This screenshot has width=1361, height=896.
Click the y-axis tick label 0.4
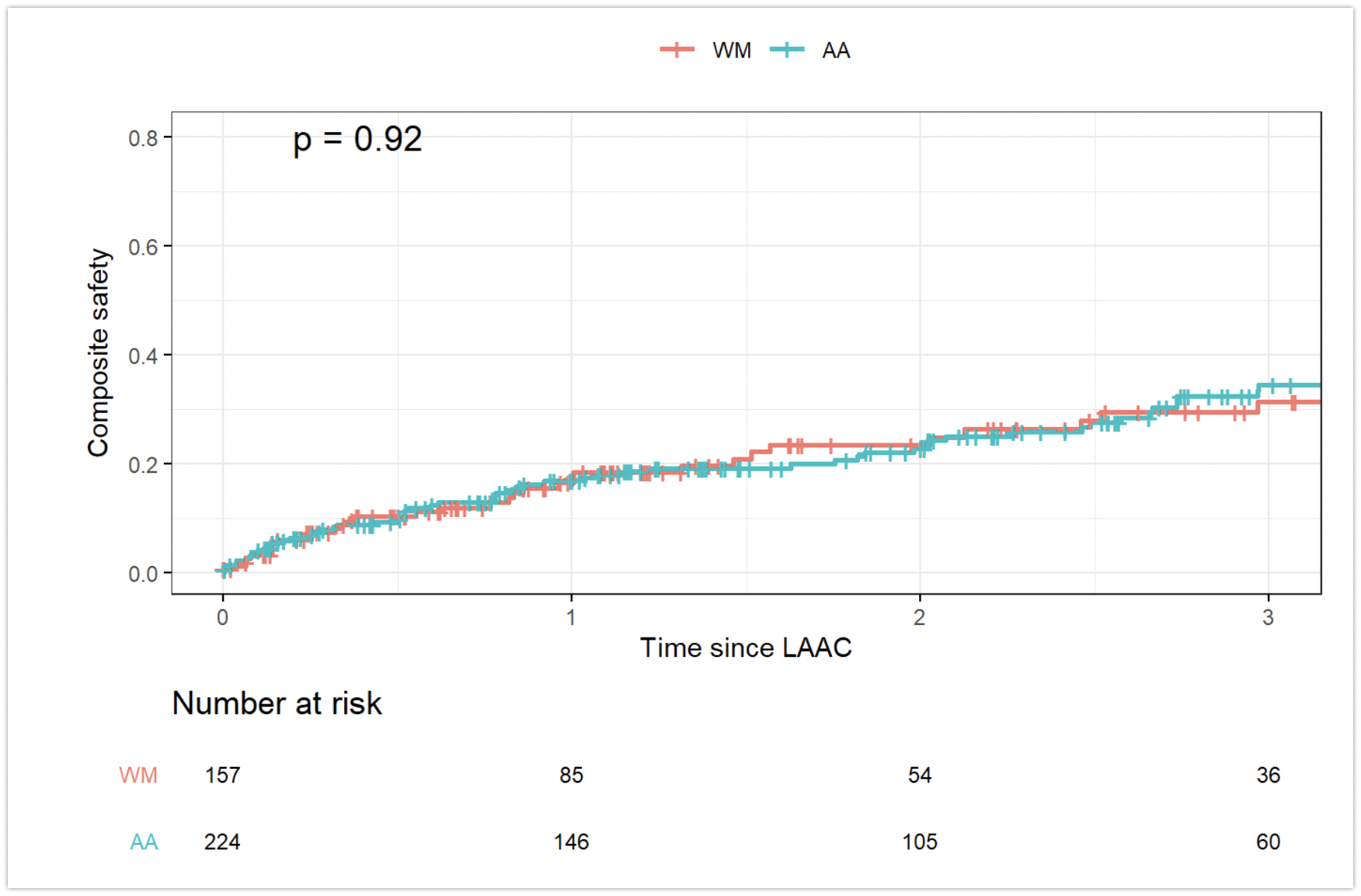(143, 356)
